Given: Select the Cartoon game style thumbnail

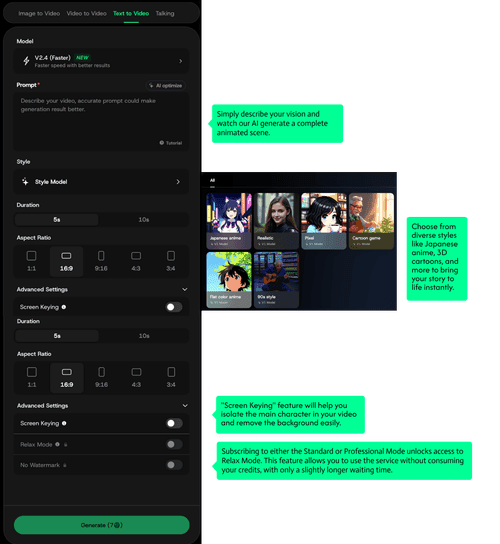Looking at the screenshot, I should click(x=371, y=221).
